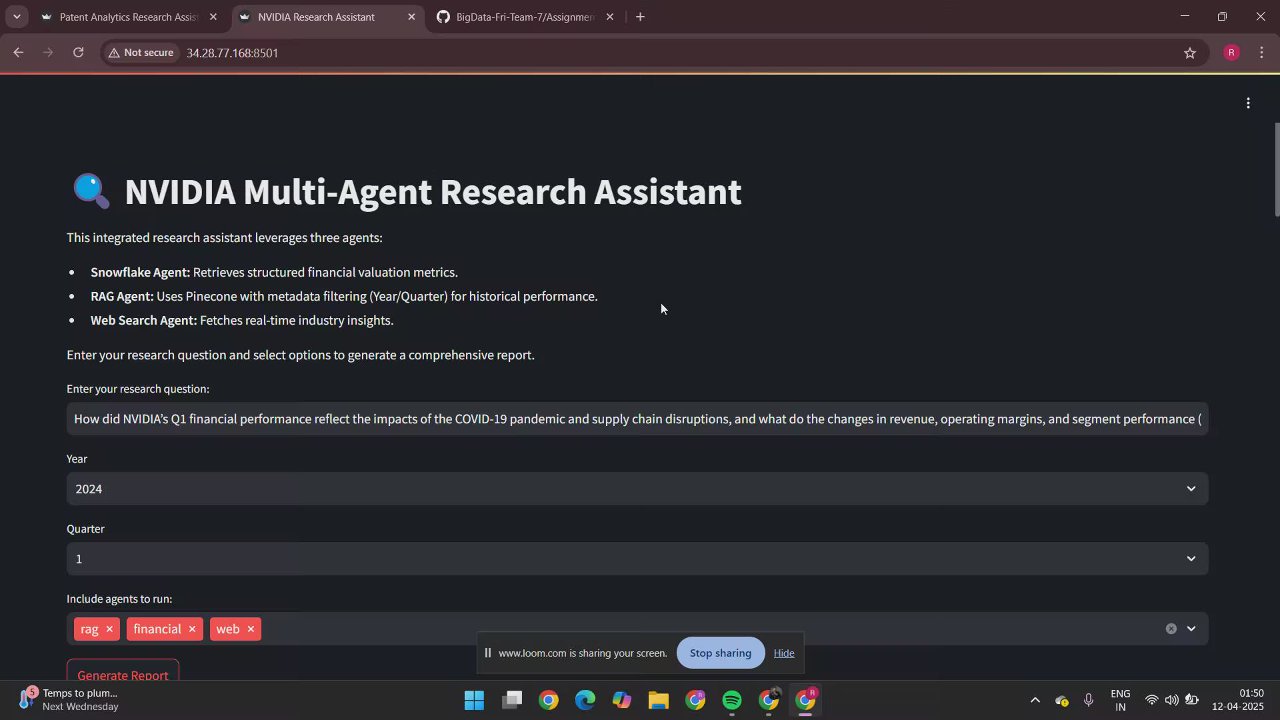Show hidden system tray icons

point(1035,700)
